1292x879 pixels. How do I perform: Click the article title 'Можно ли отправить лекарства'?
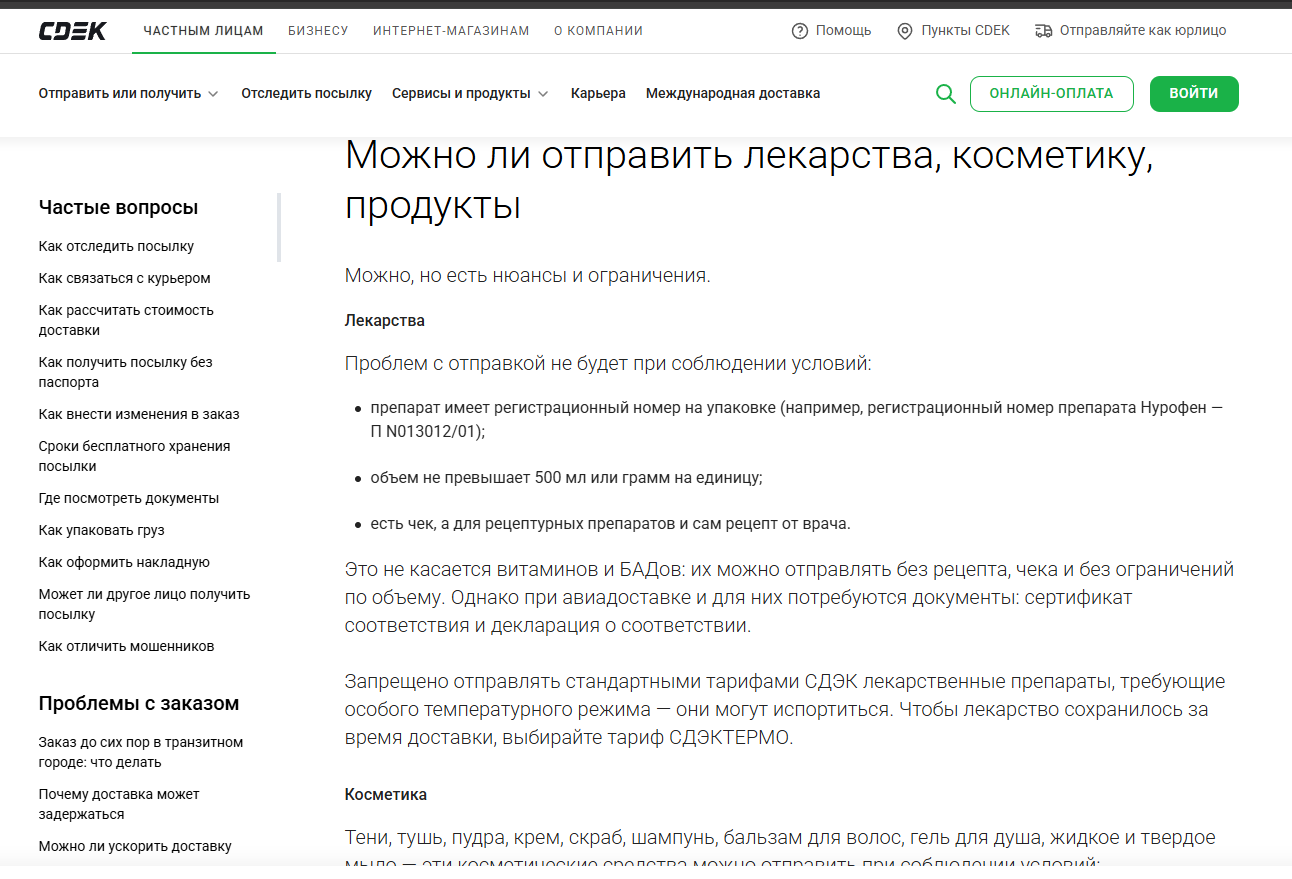coord(749,181)
